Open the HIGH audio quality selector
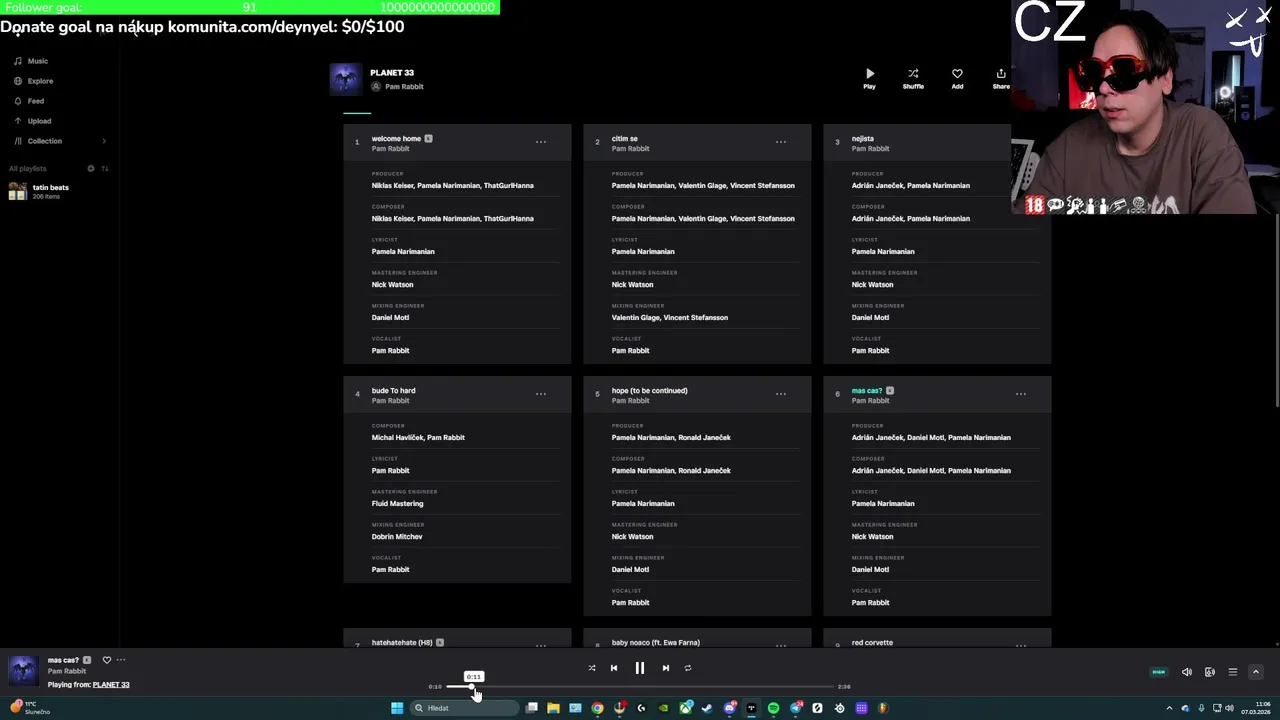 pyautogui.click(x=1159, y=672)
